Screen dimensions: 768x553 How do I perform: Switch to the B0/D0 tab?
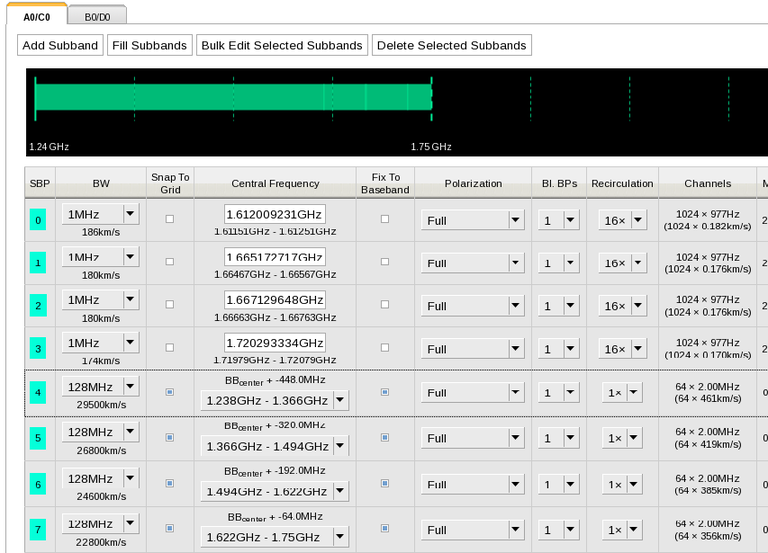point(97,14)
